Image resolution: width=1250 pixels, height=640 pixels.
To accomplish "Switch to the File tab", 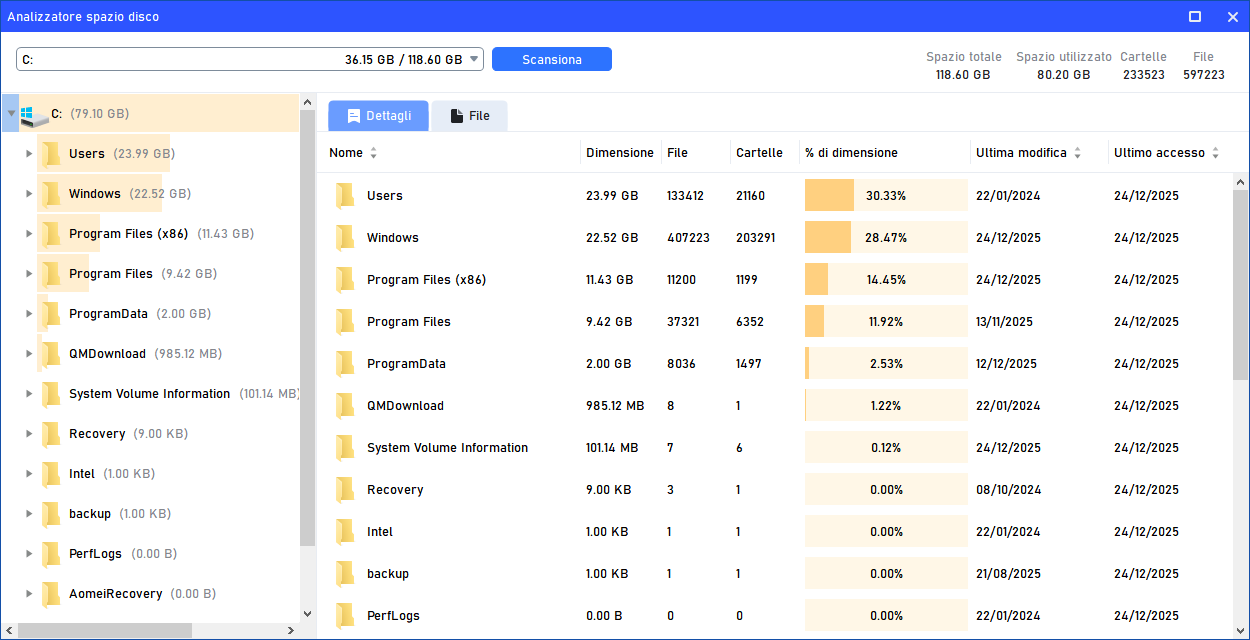I will click(469, 116).
